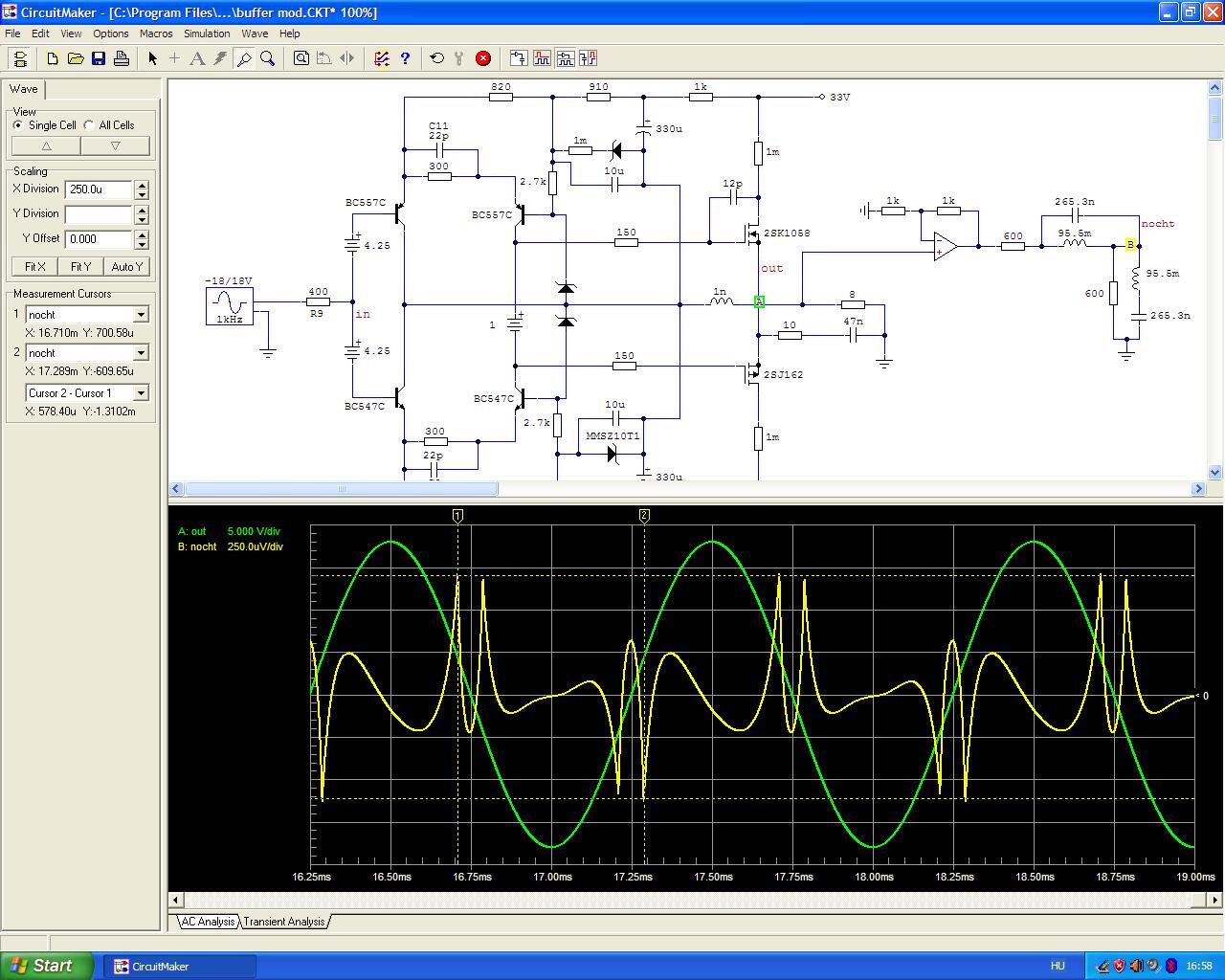
Task: Click the Save disk icon in toolbar
Action: coord(99,58)
